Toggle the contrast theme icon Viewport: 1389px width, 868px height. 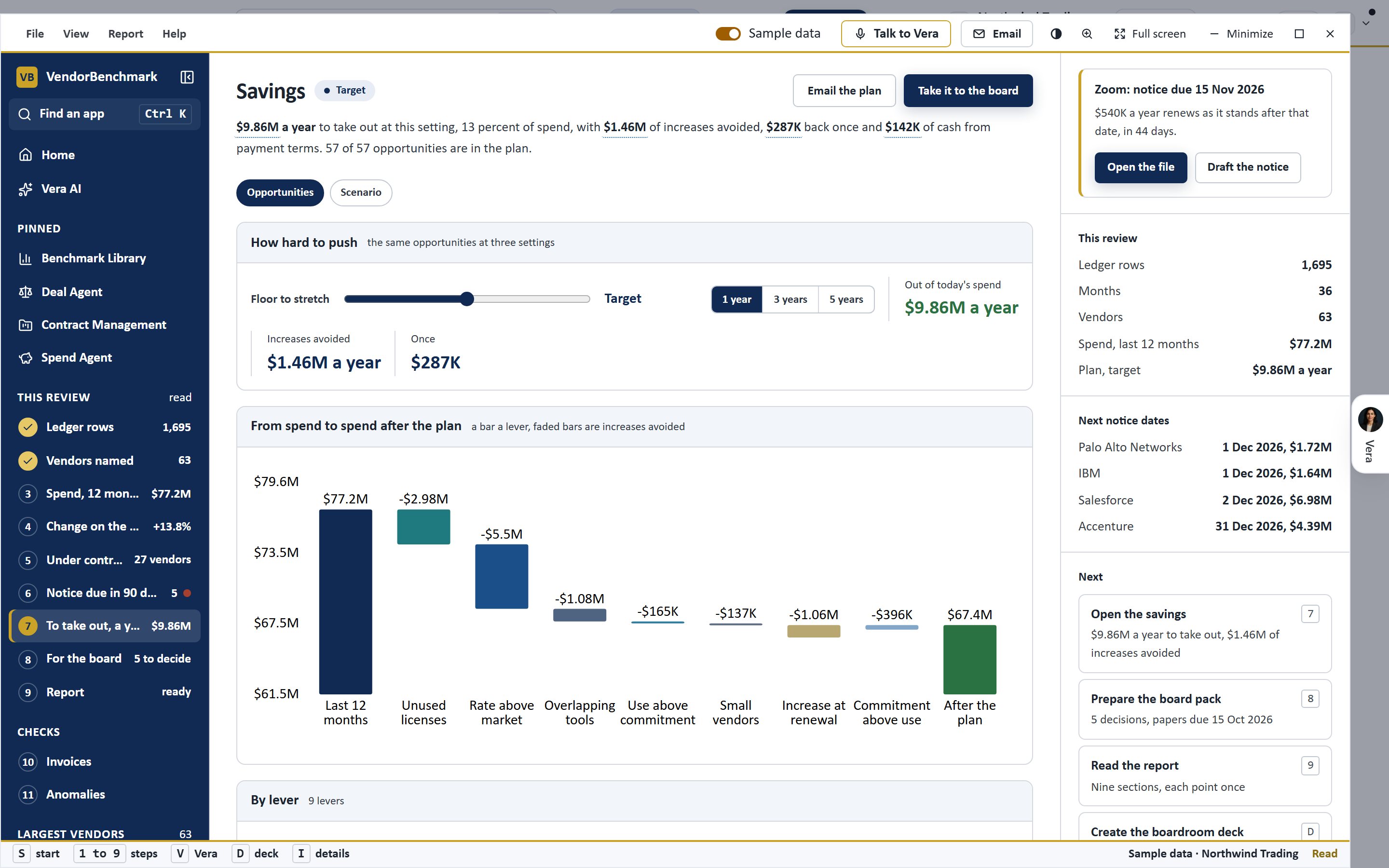click(1056, 34)
